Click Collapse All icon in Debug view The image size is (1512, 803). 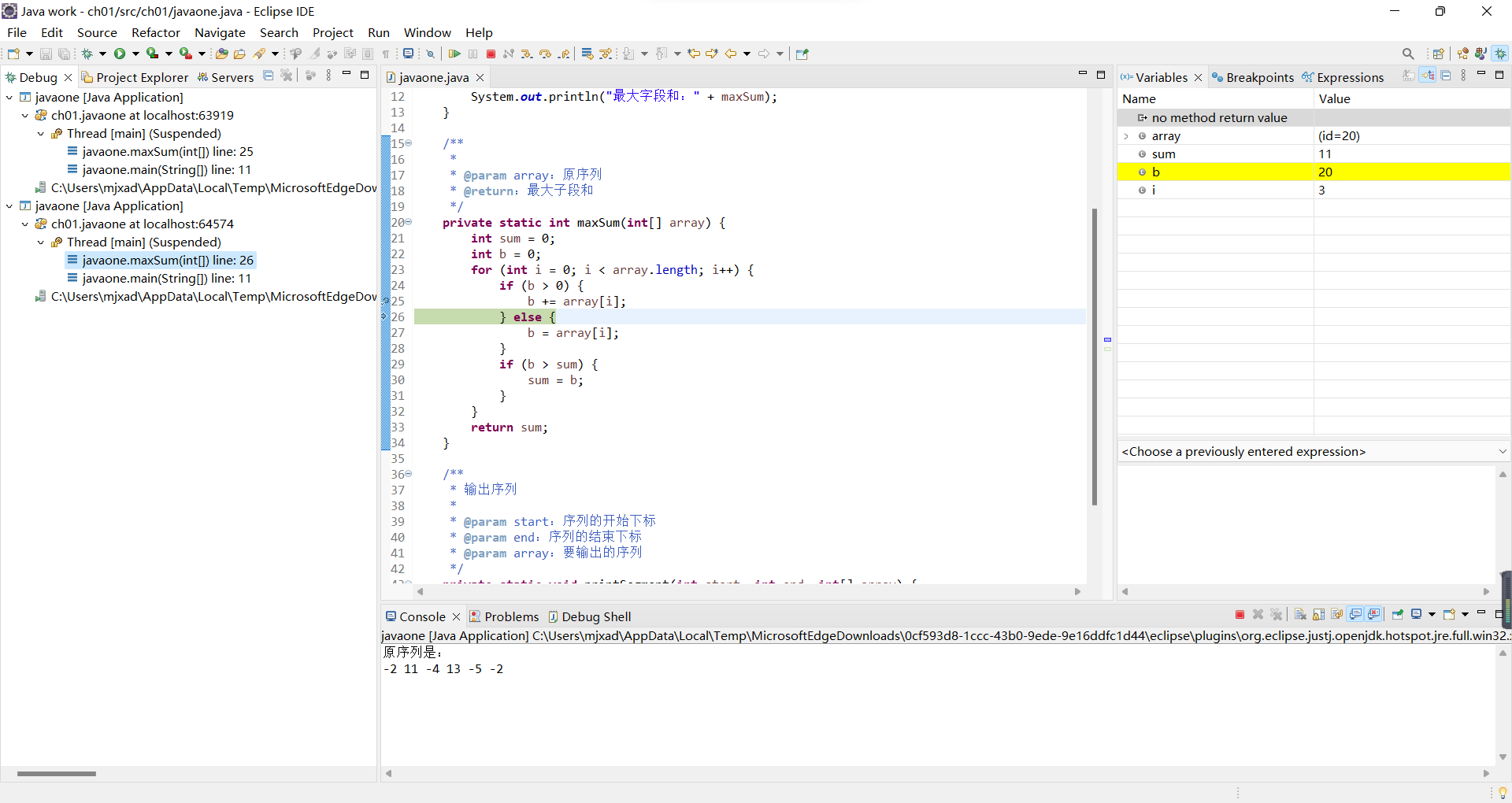pyautogui.click(x=269, y=76)
